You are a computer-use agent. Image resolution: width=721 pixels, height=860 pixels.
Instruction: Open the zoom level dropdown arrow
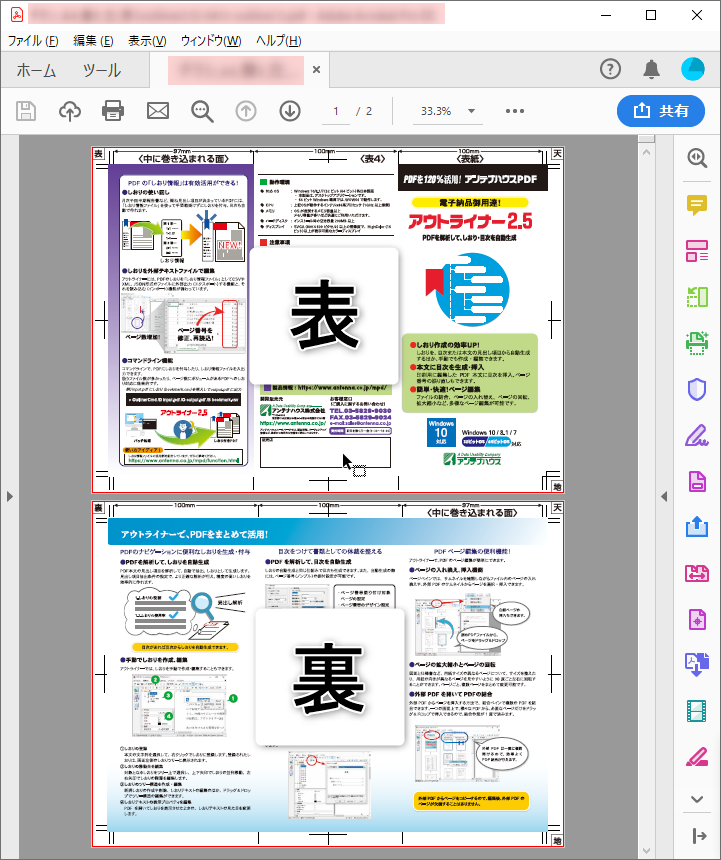pos(471,111)
